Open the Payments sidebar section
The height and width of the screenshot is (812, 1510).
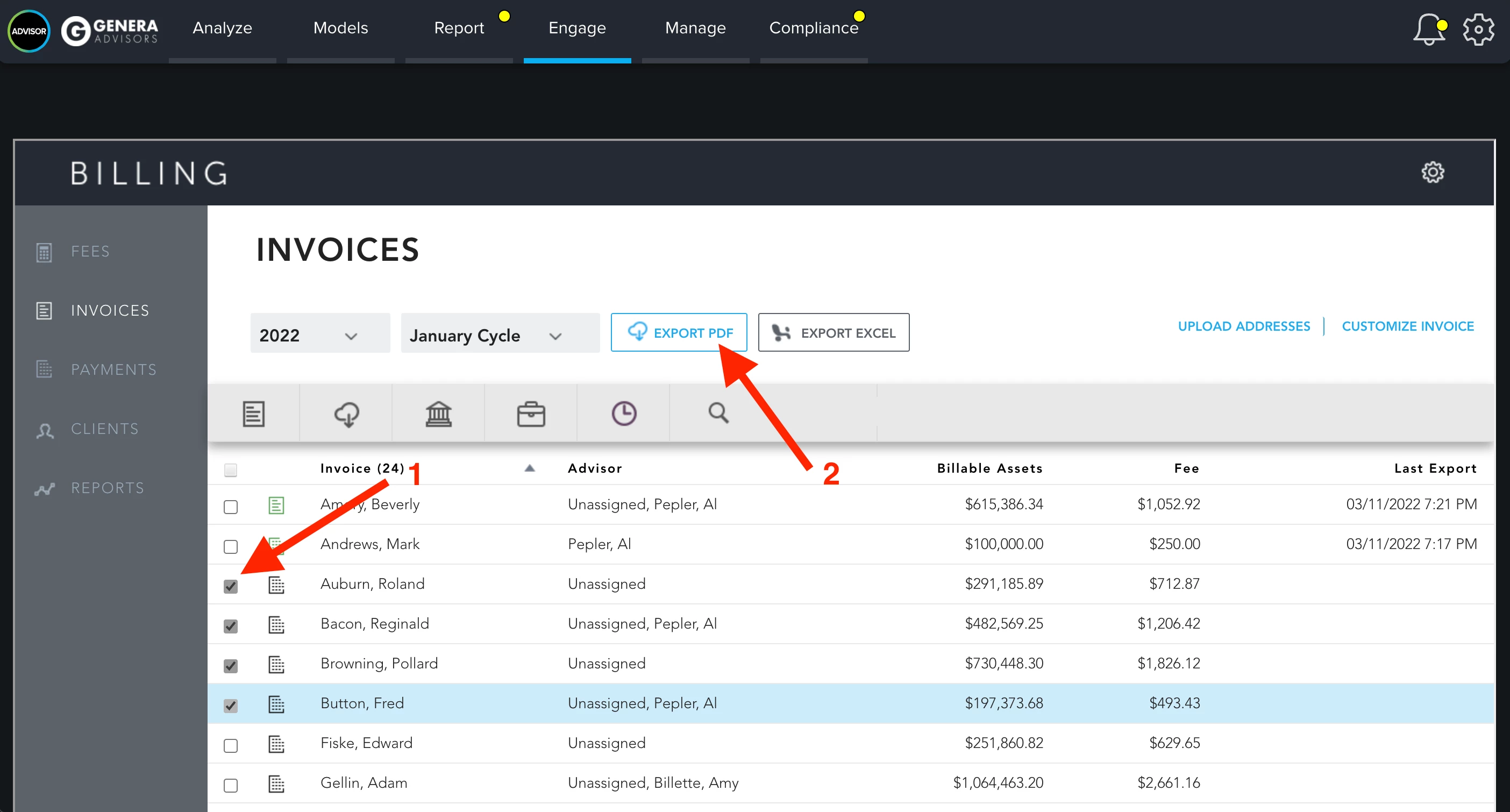pyautogui.click(x=113, y=369)
